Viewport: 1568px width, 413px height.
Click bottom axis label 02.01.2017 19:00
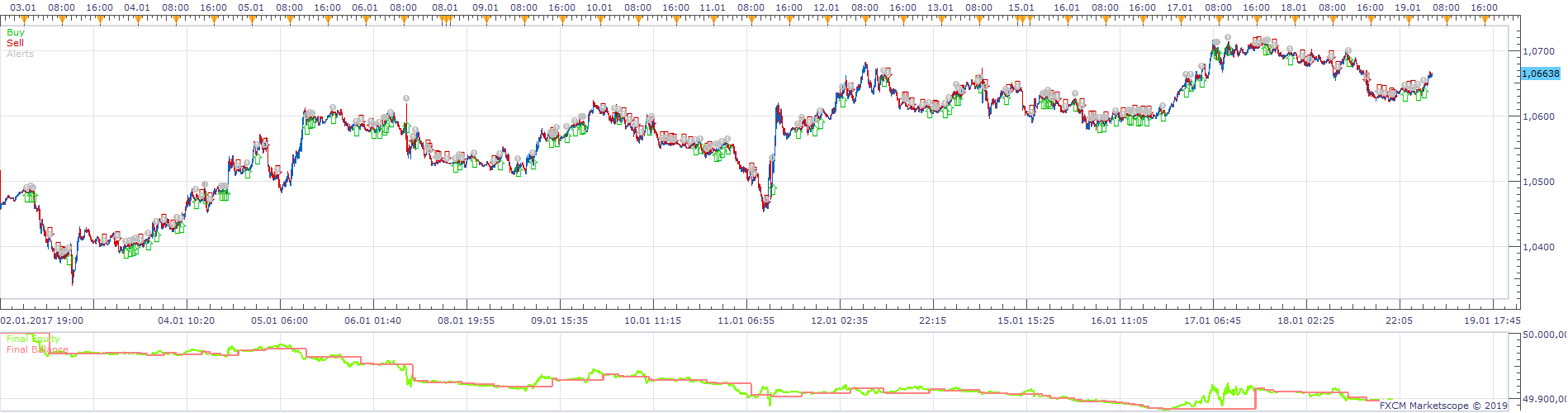pyautogui.click(x=41, y=320)
